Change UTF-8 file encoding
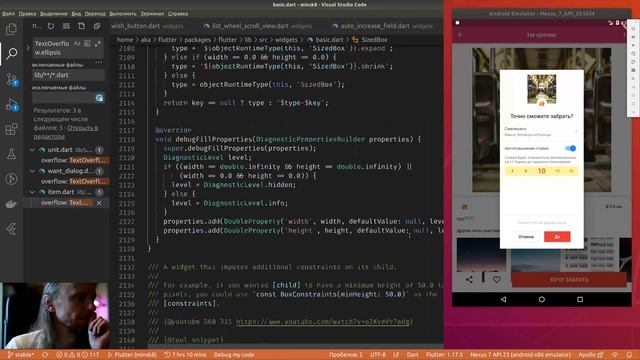This screenshot has width=640, height=360. pyautogui.click(x=378, y=355)
